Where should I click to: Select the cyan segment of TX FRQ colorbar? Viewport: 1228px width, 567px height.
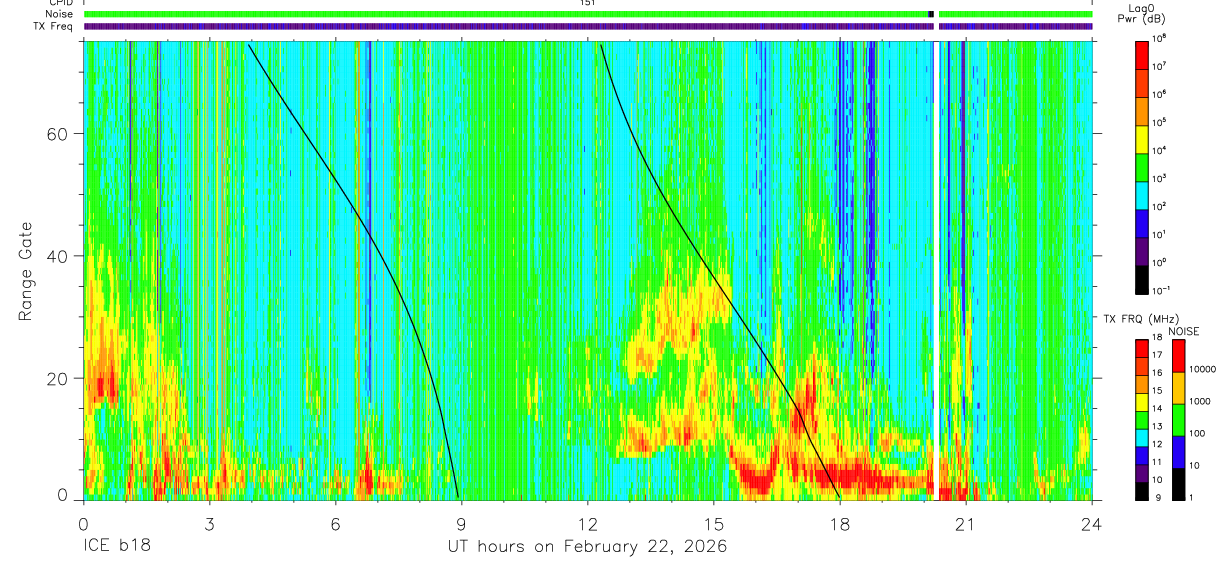(1142, 437)
